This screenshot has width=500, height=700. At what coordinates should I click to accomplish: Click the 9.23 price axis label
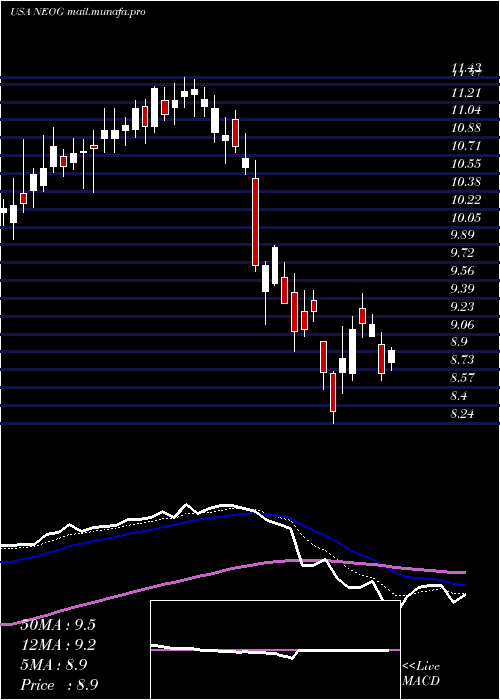[x=462, y=307]
